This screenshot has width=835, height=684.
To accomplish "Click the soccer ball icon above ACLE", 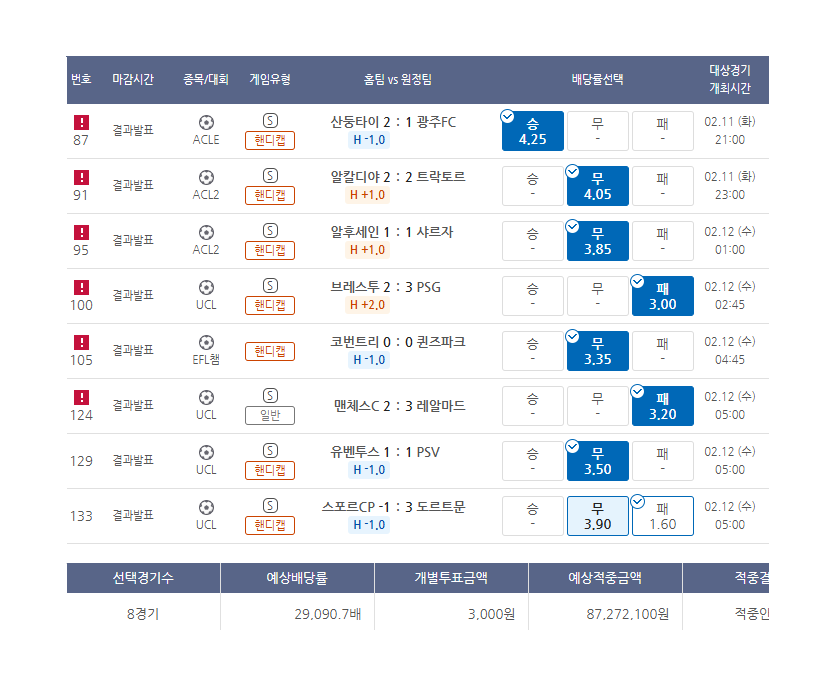I will [x=206, y=122].
